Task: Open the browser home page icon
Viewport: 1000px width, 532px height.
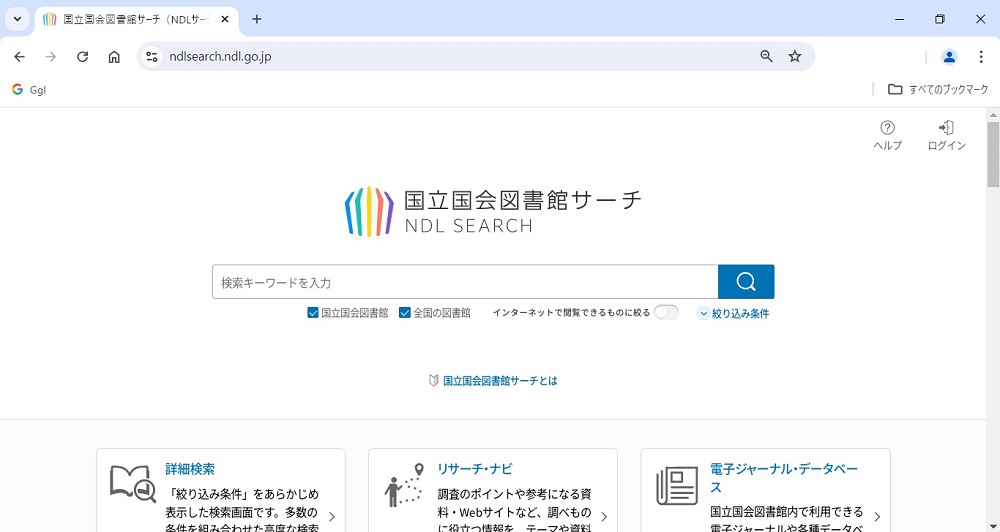Action: tap(114, 57)
